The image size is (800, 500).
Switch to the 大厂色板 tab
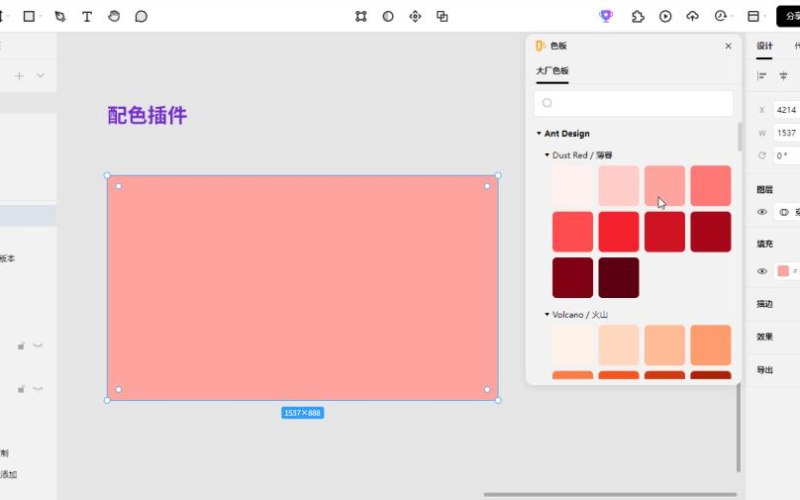click(552, 70)
